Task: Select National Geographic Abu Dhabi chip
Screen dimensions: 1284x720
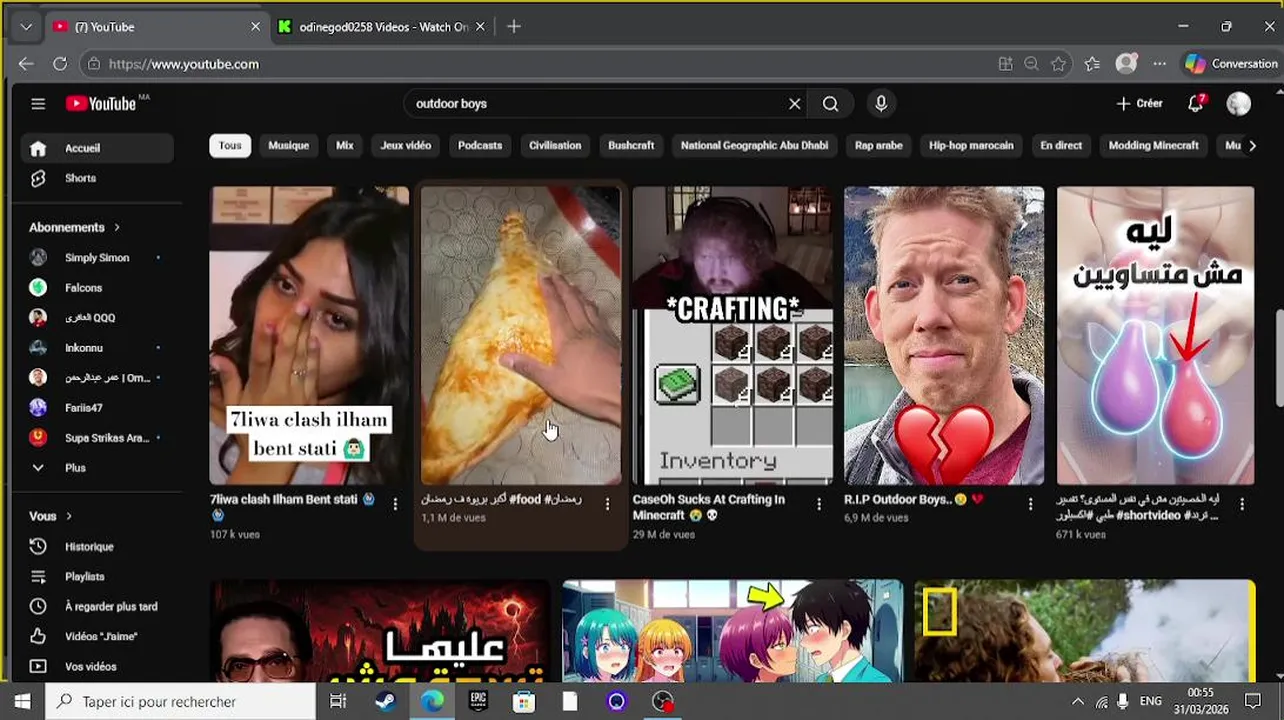Action: (x=754, y=146)
